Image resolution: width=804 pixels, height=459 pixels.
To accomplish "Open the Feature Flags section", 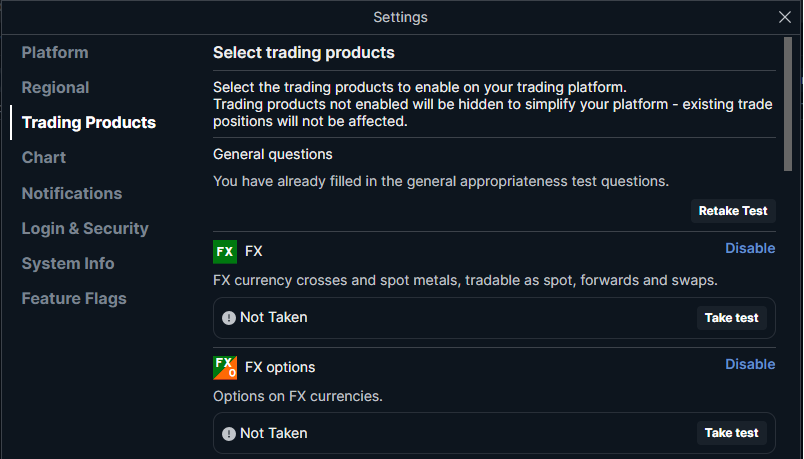I will tap(74, 298).
